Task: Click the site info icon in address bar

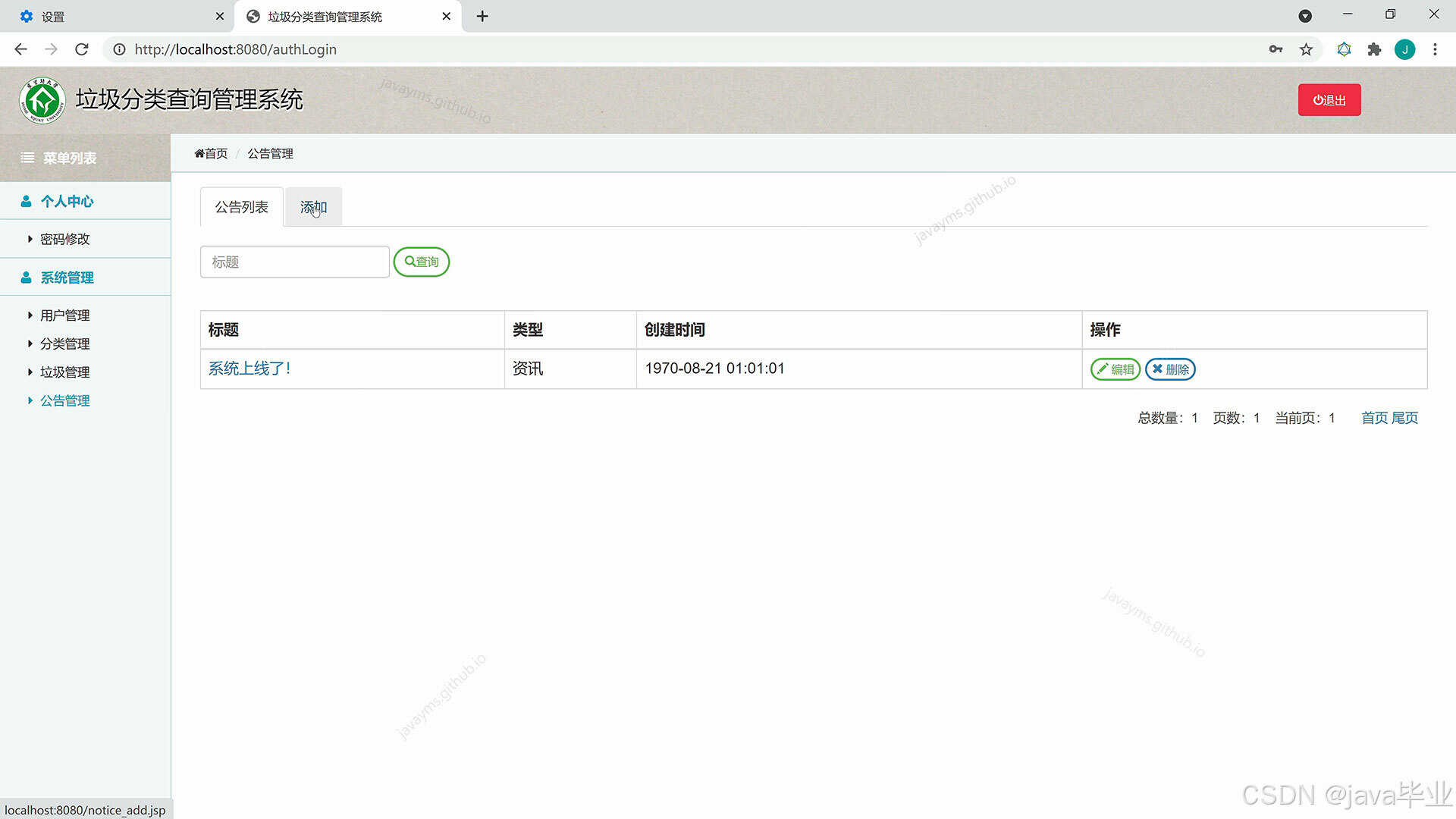Action: 119,49
